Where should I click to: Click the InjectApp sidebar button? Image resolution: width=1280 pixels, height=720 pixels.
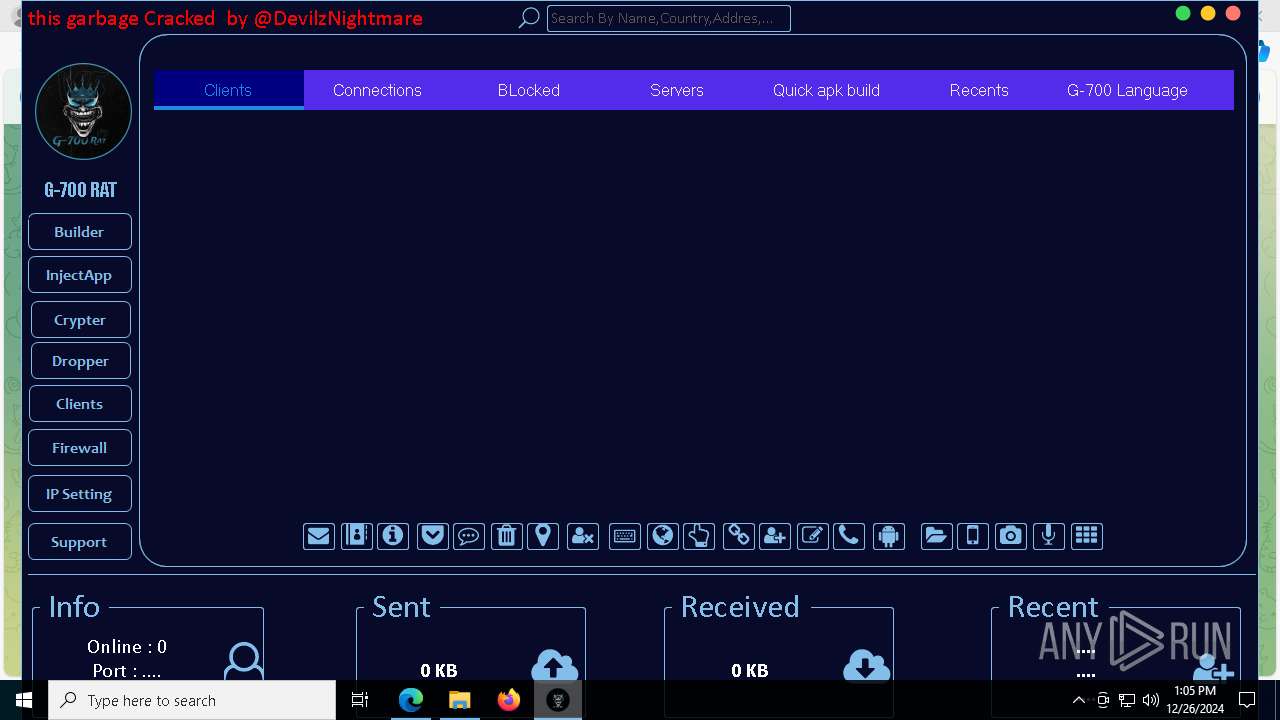(x=79, y=275)
